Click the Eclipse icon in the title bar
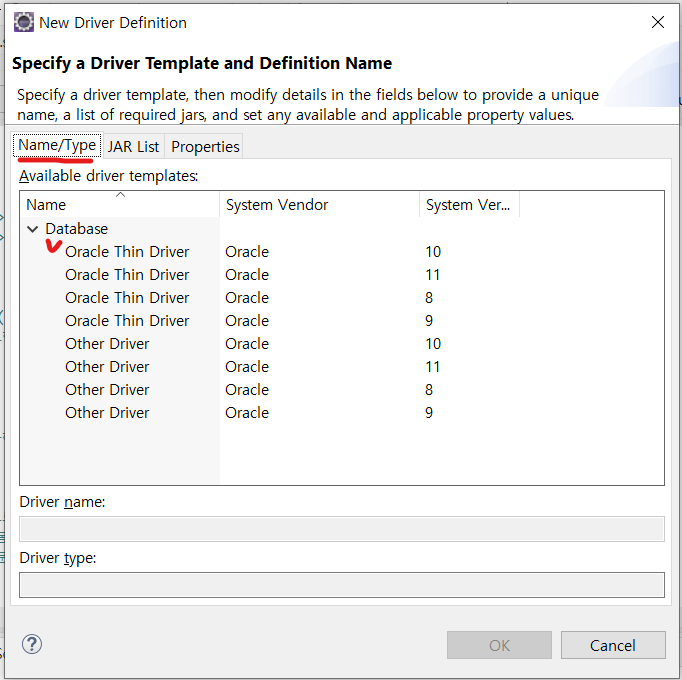This screenshot has width=682, height=680. [23, 22]
